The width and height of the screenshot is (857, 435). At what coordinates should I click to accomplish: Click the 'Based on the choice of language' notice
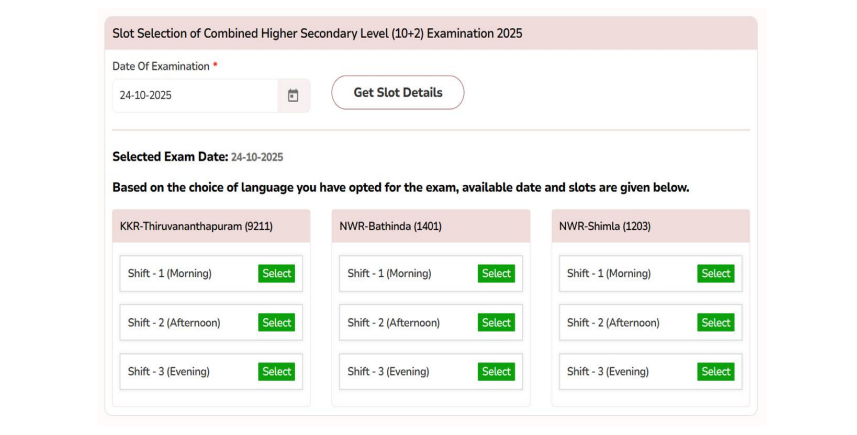(x=401, y=187)
